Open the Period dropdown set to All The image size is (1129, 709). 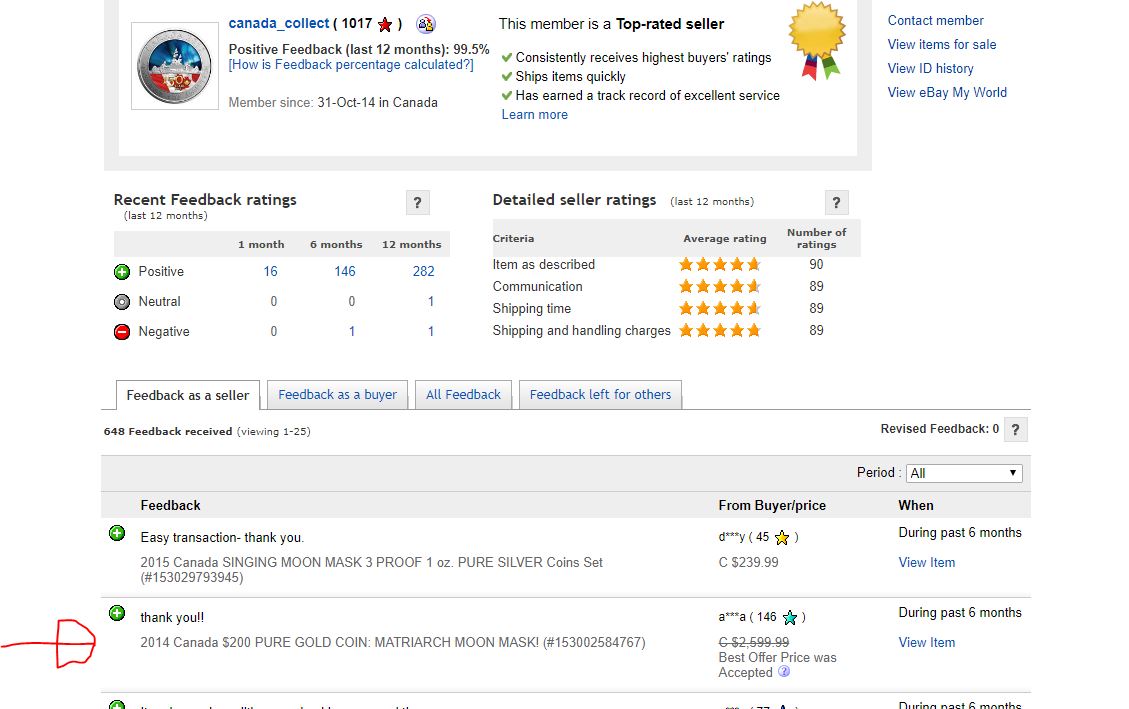[963, 473]
